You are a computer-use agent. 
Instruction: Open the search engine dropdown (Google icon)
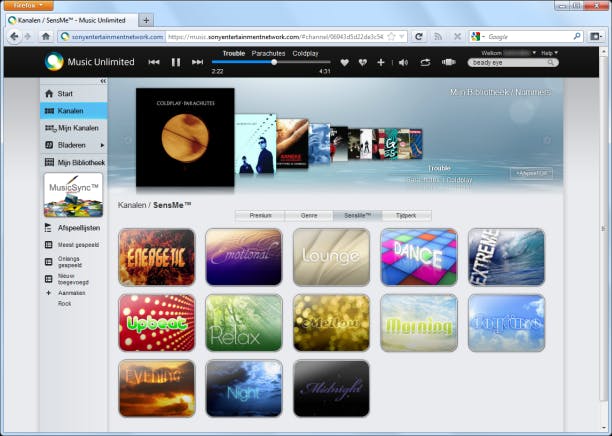(477, 37)
